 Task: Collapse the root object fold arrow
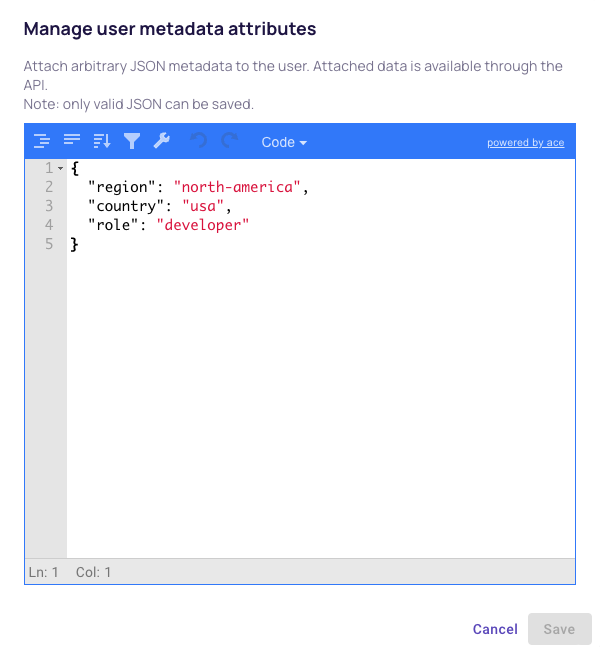tap(61, 168)
